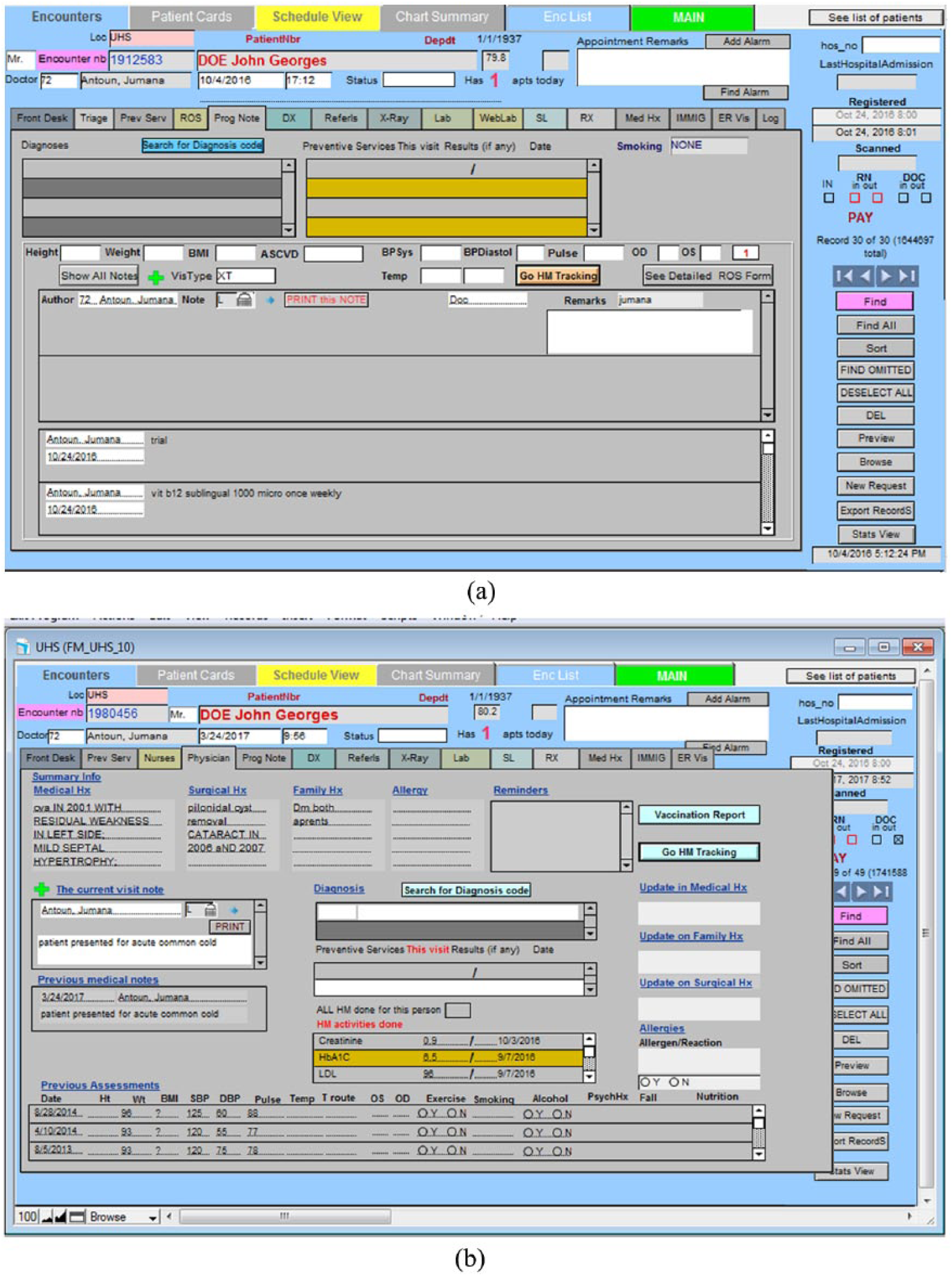This screenshot has width=952, height=1276.
Task: Click the See Detailed ROS Form button
Action: pyautogui.click(x=707, y=276)
